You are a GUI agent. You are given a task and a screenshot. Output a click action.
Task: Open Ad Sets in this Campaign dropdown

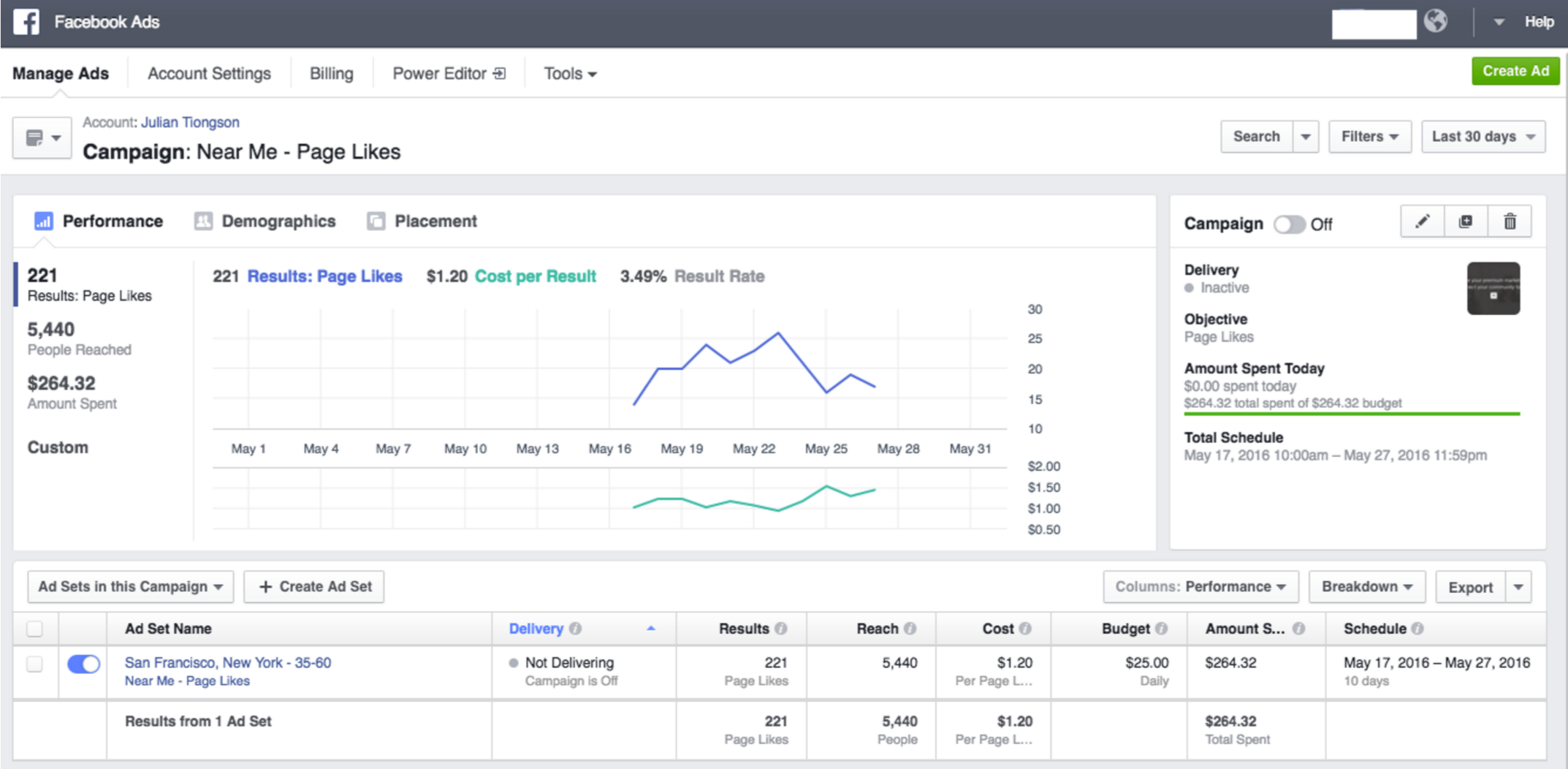[x=130, y=586]
